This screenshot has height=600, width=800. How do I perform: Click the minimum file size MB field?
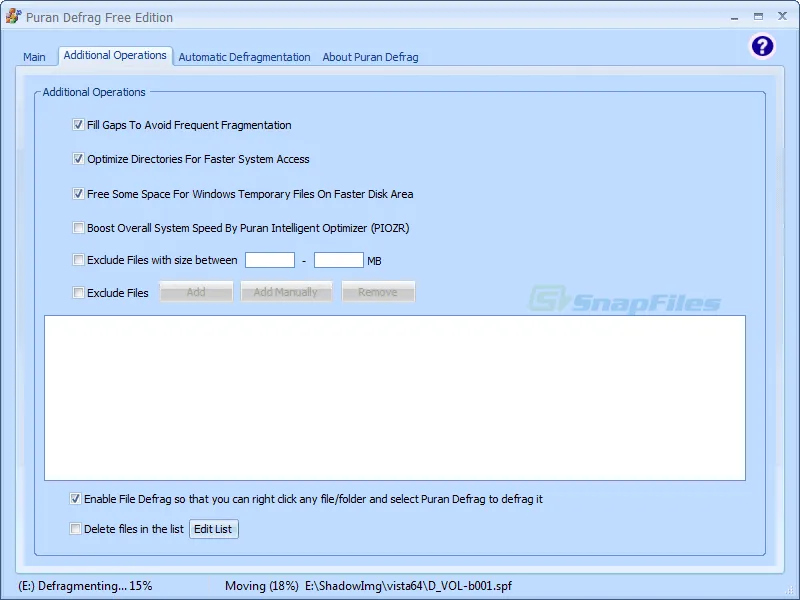click(x=270, y=260)
